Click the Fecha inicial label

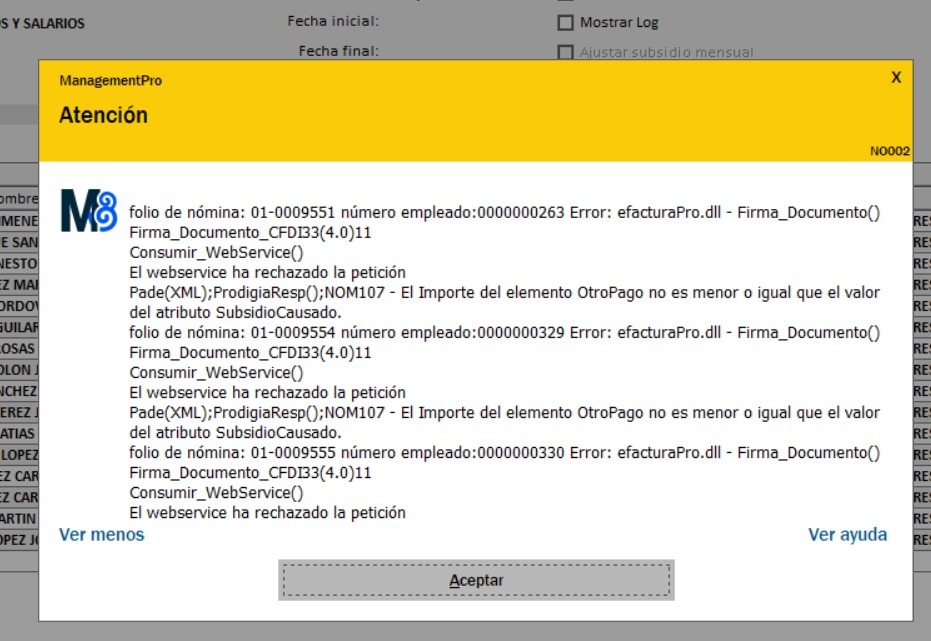(333, 21)
